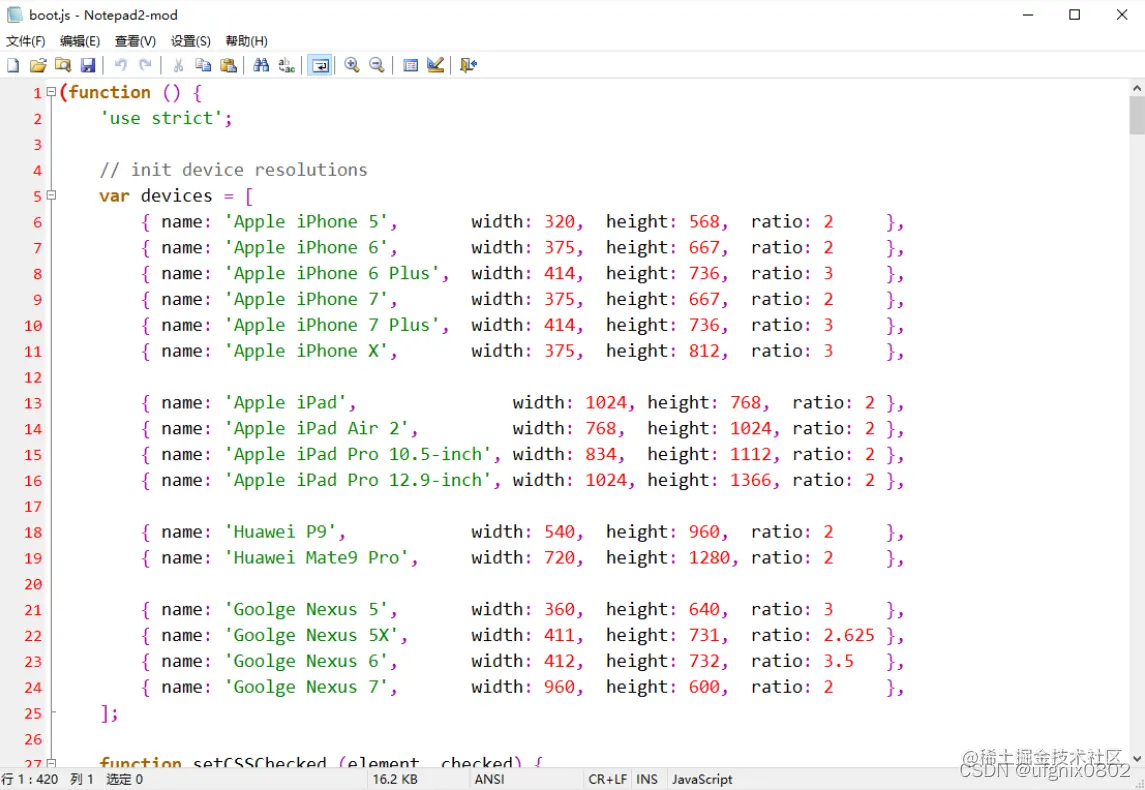Click the 'Goolge Nexus 5X' string

tap(311, 635)
